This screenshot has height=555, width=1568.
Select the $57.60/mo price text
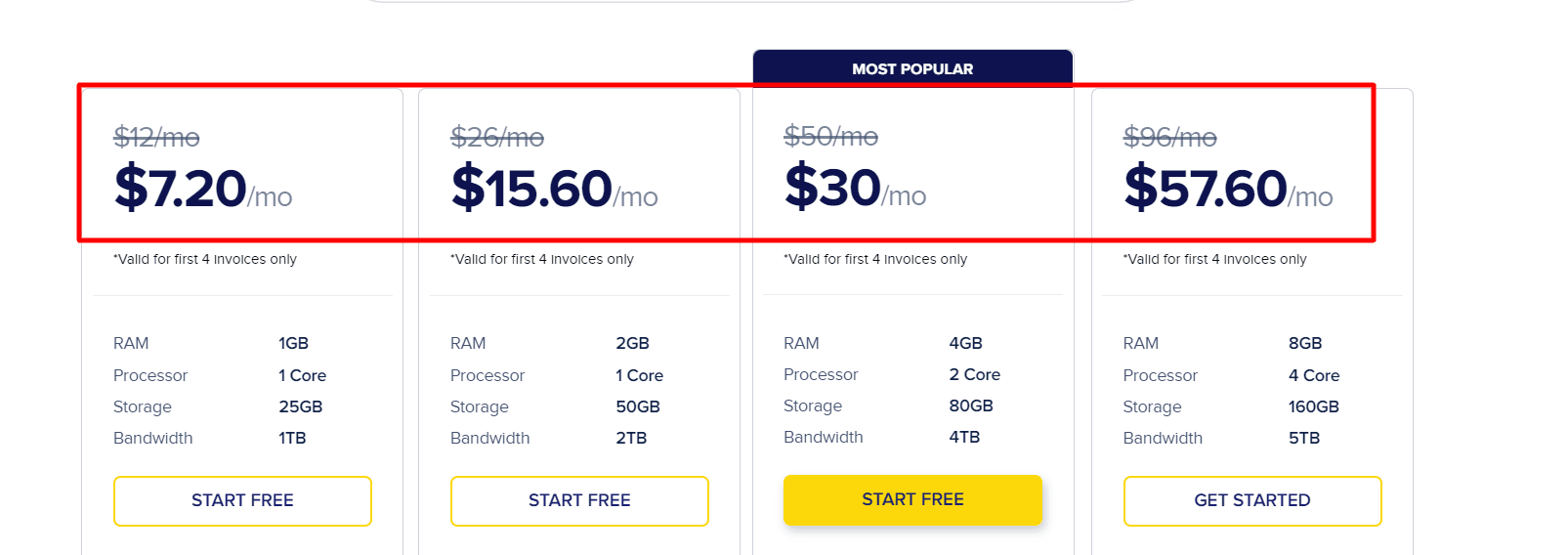1228,189
